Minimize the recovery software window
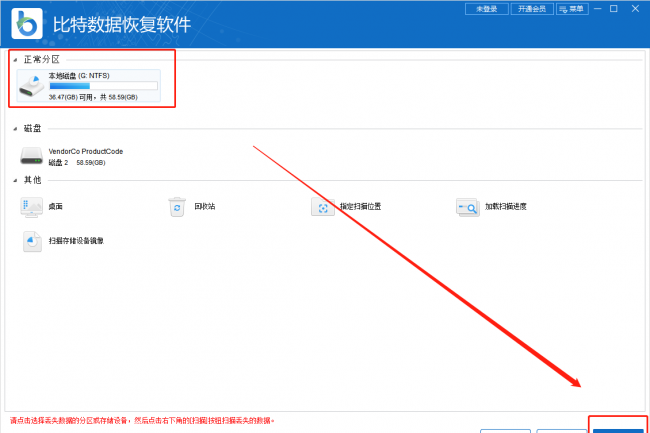The height and width of the screenshot is (433, 650). click(x=597, y=9)
